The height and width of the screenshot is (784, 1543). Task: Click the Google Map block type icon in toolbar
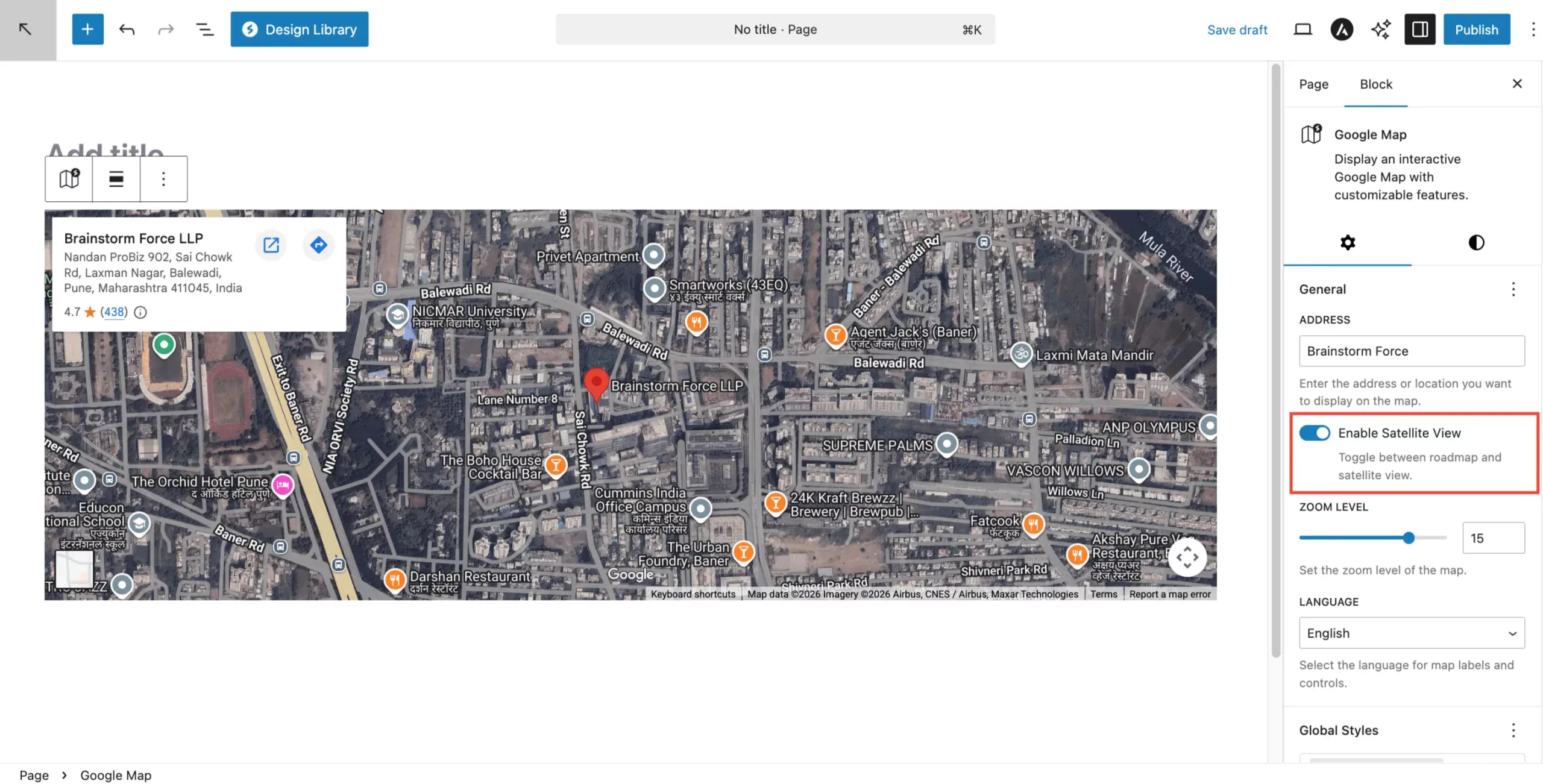pos(69,178)
